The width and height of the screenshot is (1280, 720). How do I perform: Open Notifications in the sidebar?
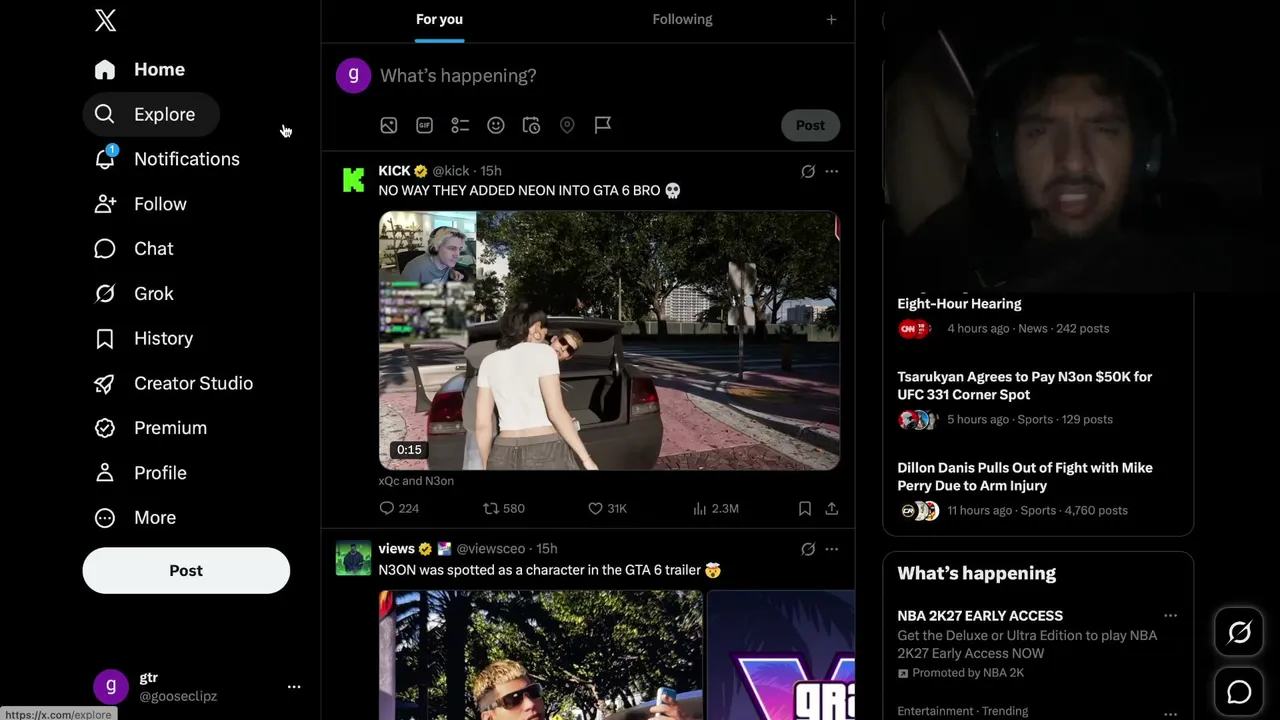pyautogui.click(x=167, y=159)
